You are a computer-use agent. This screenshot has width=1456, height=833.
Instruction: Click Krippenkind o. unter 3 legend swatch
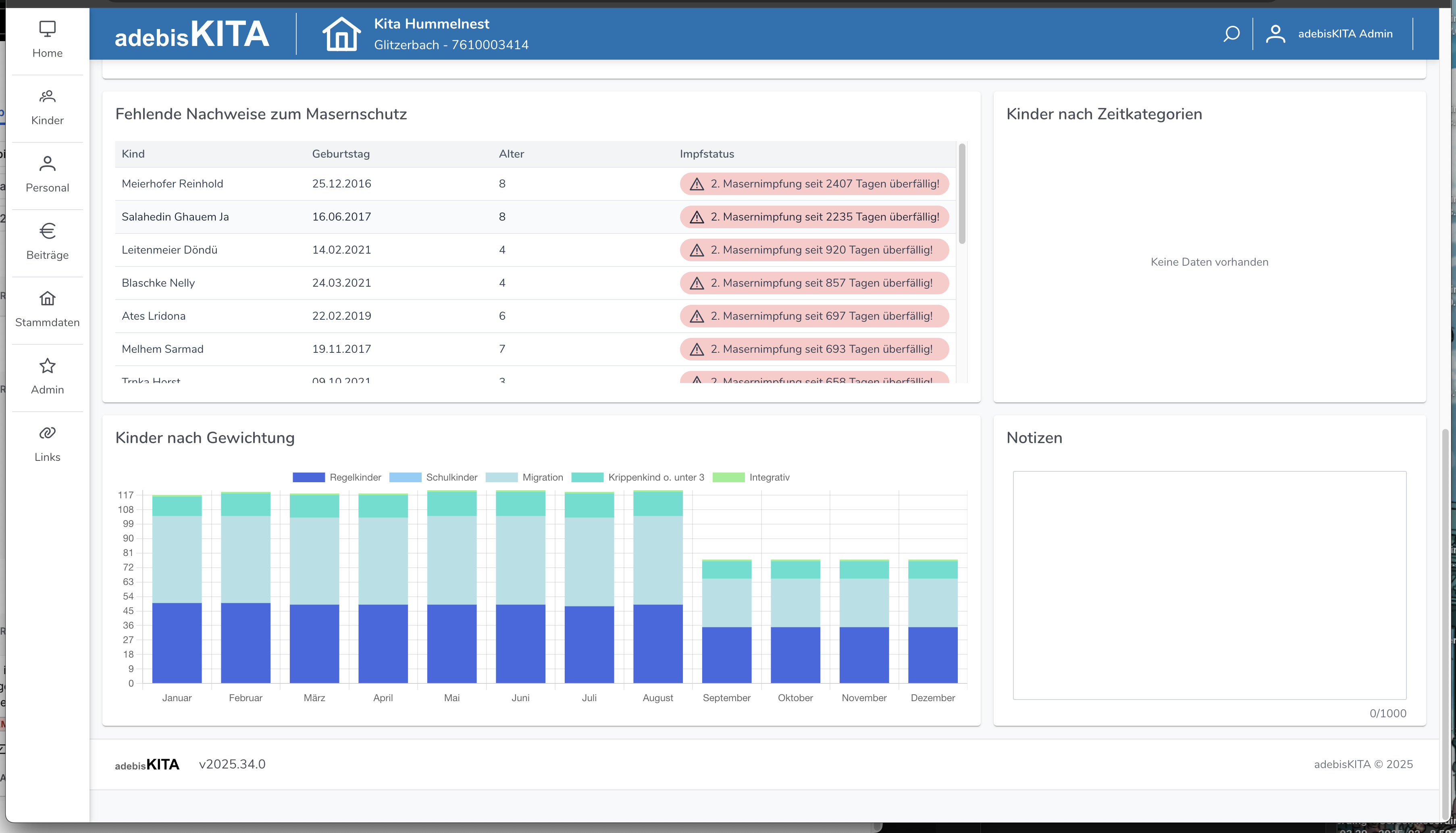click(587, 477)
